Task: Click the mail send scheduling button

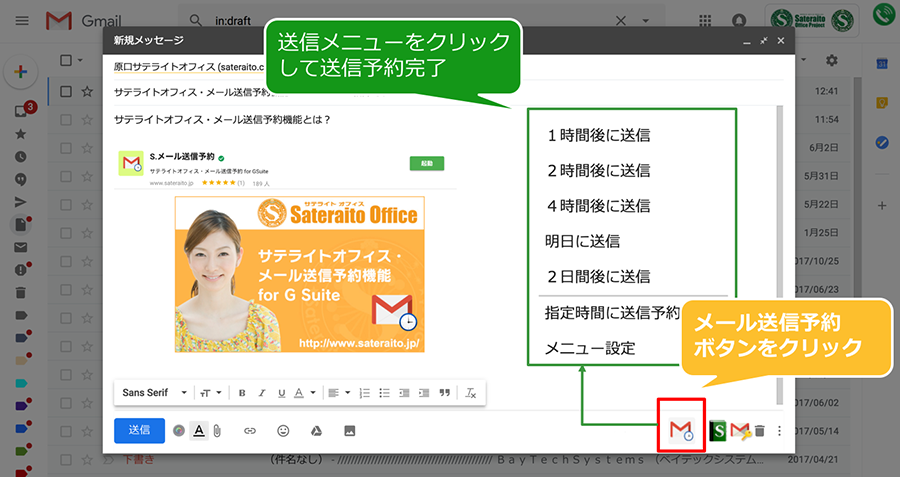Action: click(x=681, y=430)
